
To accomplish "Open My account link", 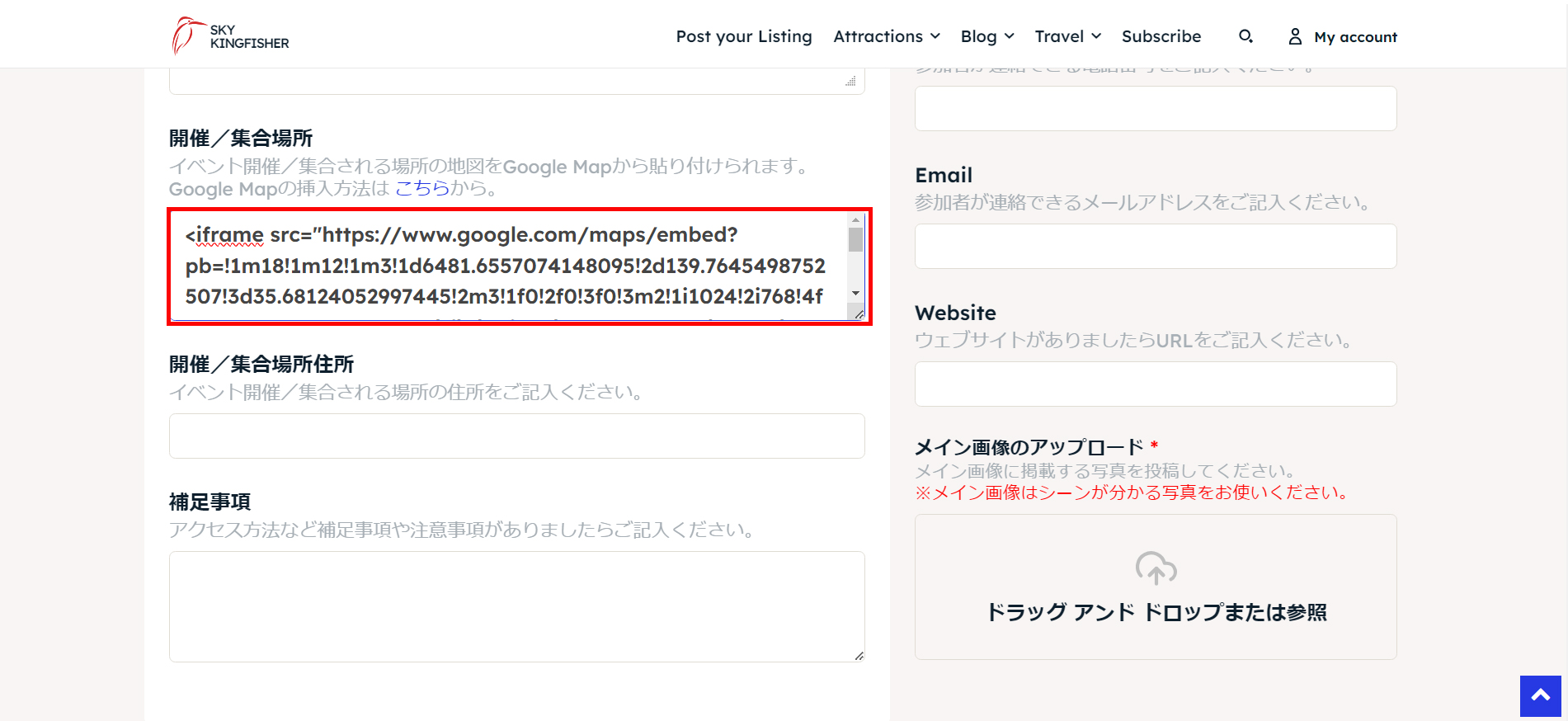I will pyautogui.click(x=1355, y=37).
